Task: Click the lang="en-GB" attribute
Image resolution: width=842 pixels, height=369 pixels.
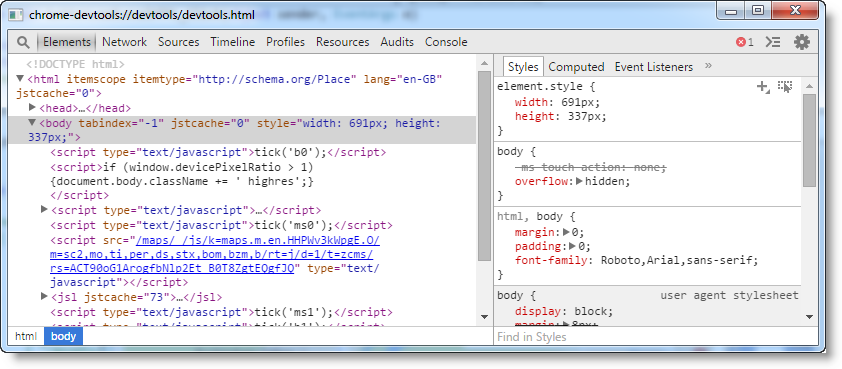Action: click(x=403, y=79)
